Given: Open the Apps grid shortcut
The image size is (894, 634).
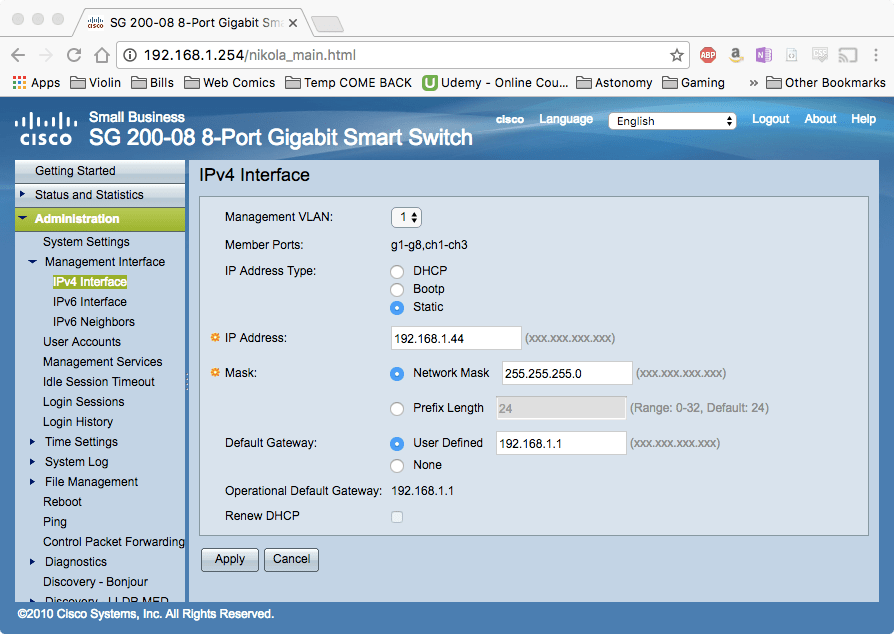Looking at the screenshot, I should [36, 83].
